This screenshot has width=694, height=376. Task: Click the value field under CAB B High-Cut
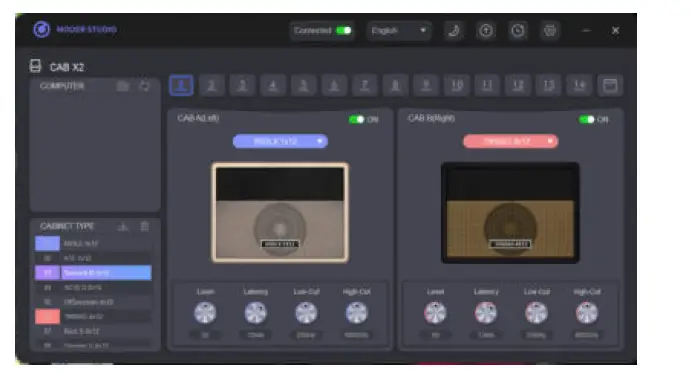(x=587, y=335)
